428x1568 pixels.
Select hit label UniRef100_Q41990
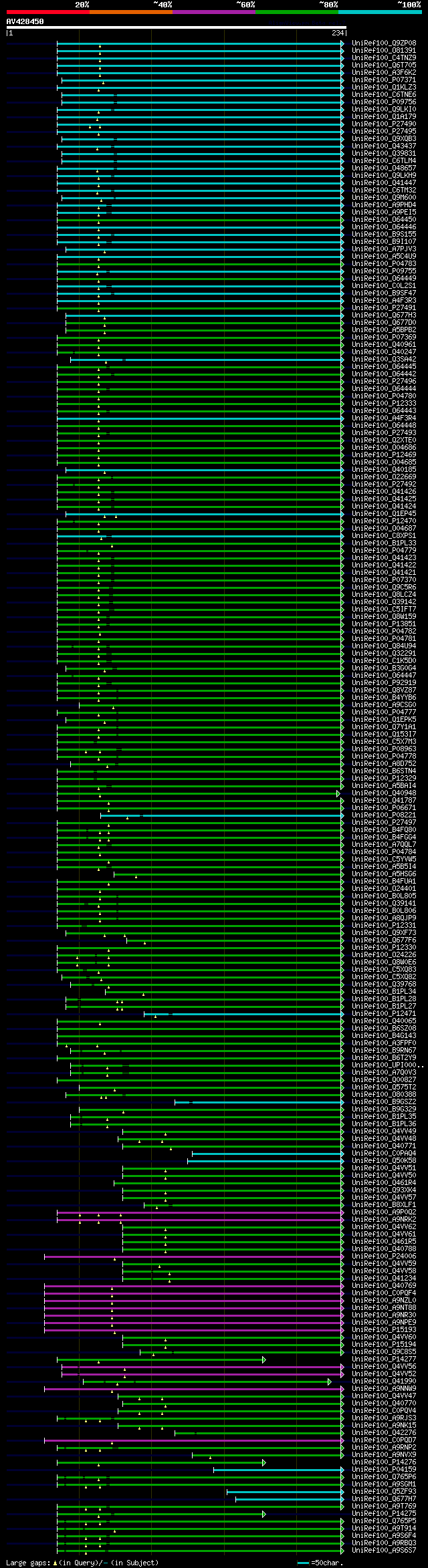point(384,1382)
